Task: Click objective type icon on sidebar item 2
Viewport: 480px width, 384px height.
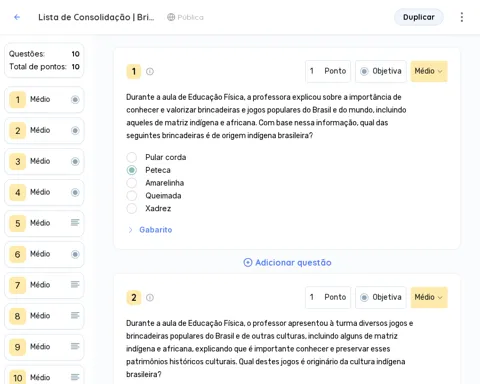Action: tap(75, 131)
